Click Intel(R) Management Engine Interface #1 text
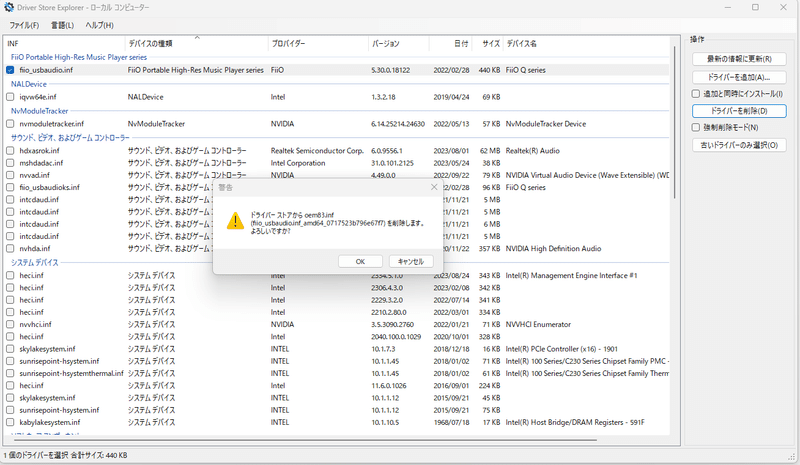Image resolution: width=800 pixels, height=465 pixels. click(571, 275)
